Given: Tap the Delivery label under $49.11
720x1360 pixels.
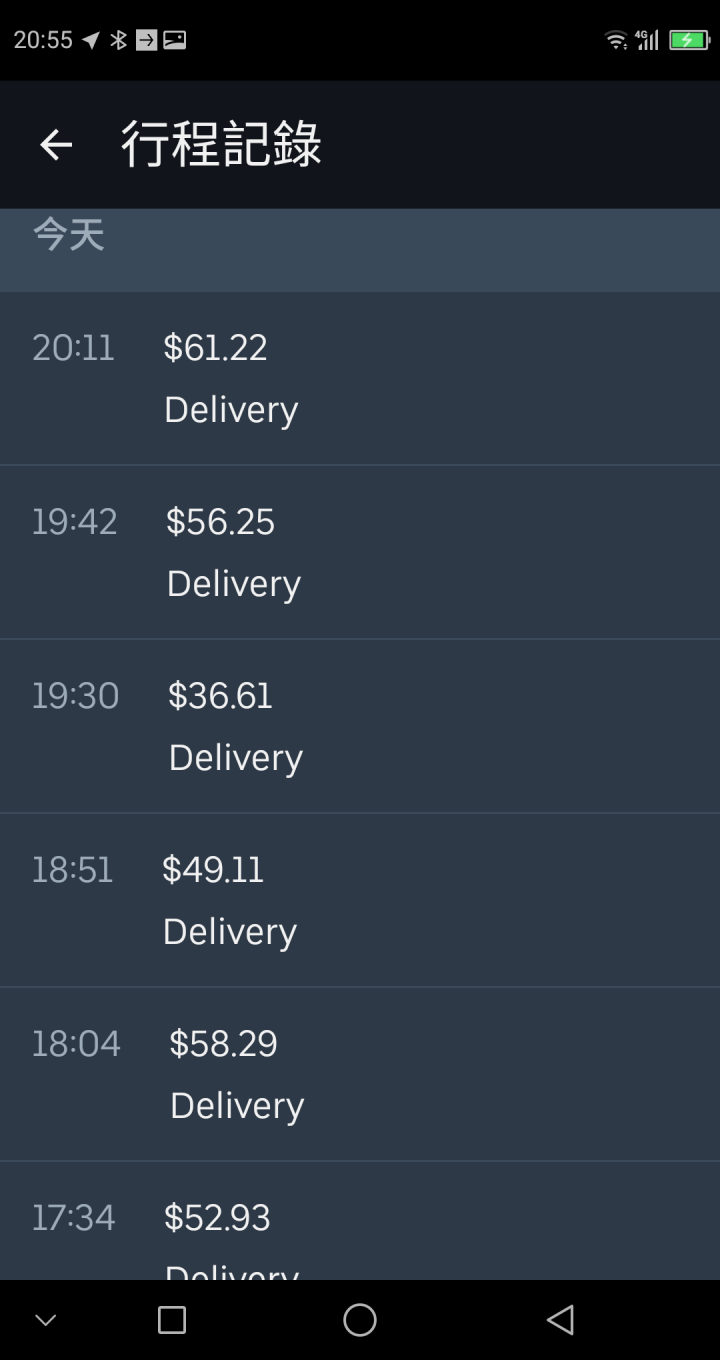Looking at the screenshot, I should pyautogui.click(x=230, y=932).
